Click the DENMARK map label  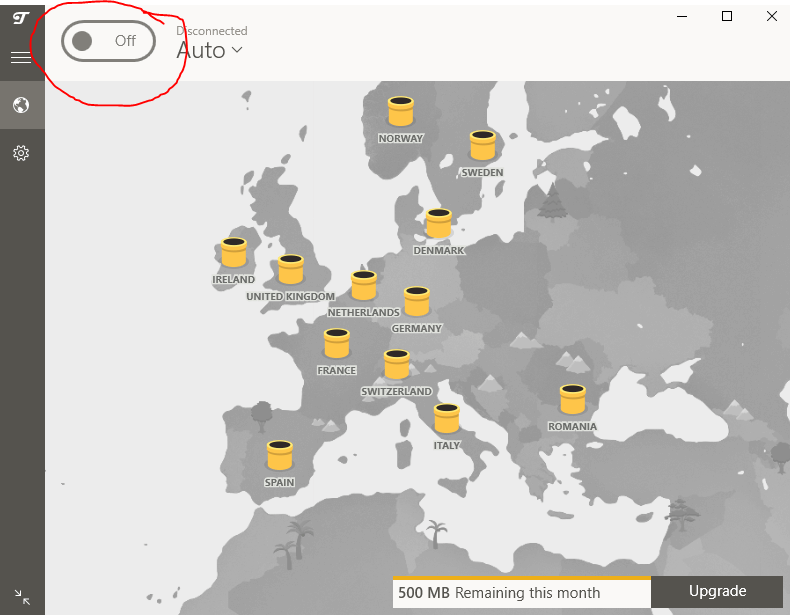[439, 250]
